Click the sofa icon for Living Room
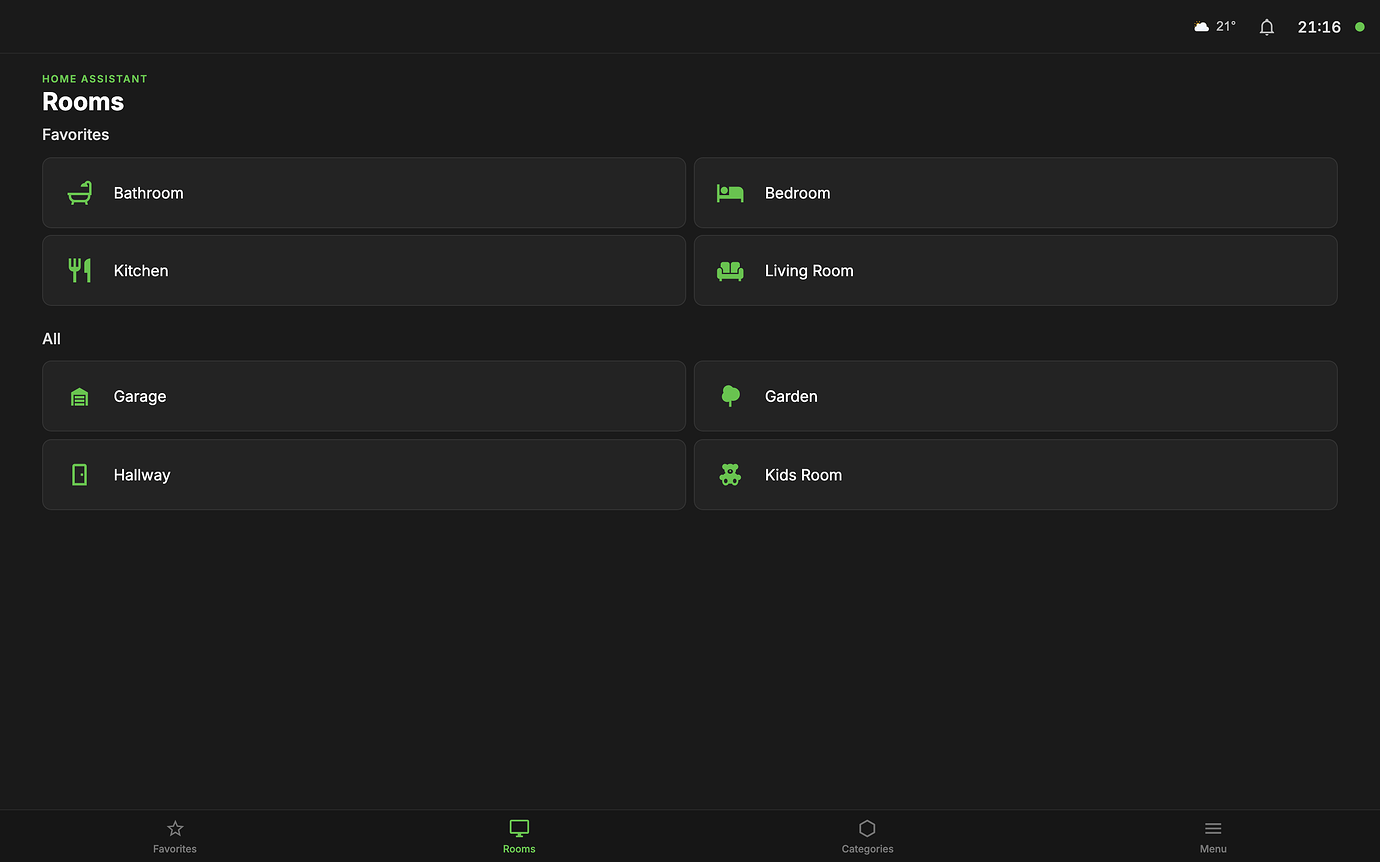This screenshot has width=1380, height=862. point(730,271)
